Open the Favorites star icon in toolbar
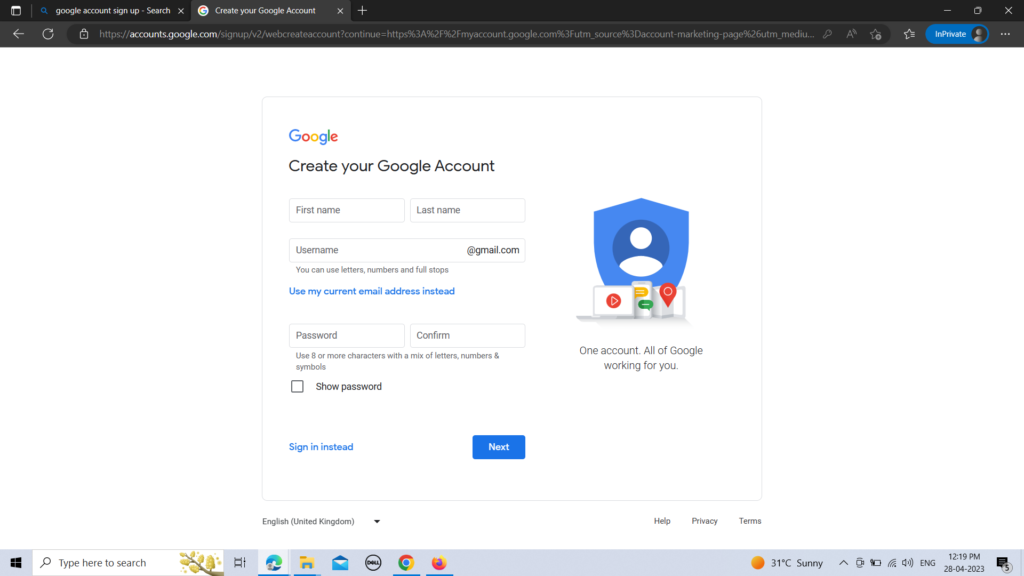Screen dimensions: 1024x576 (x=908, y=34)
